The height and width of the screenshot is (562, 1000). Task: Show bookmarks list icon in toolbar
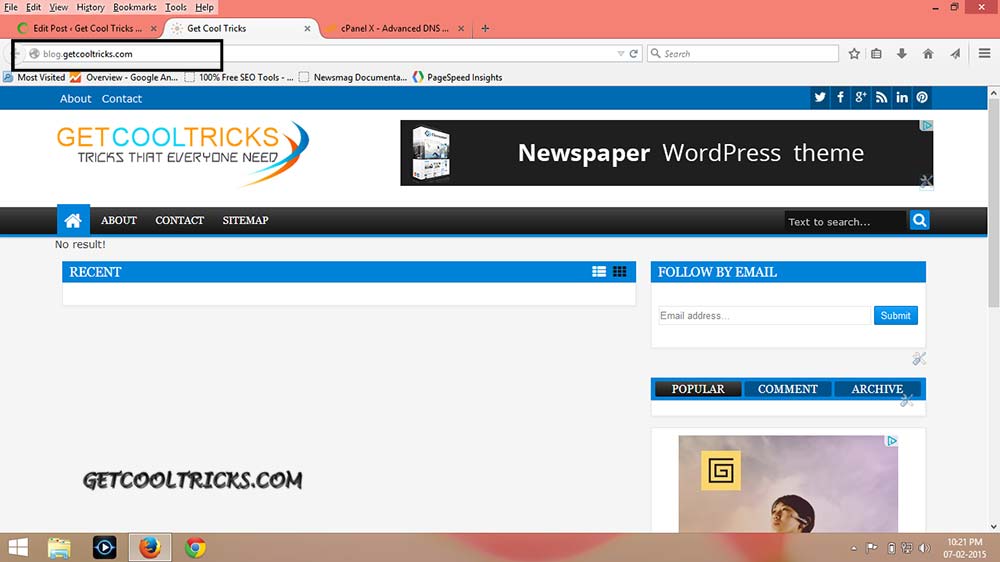click(876, 54)
